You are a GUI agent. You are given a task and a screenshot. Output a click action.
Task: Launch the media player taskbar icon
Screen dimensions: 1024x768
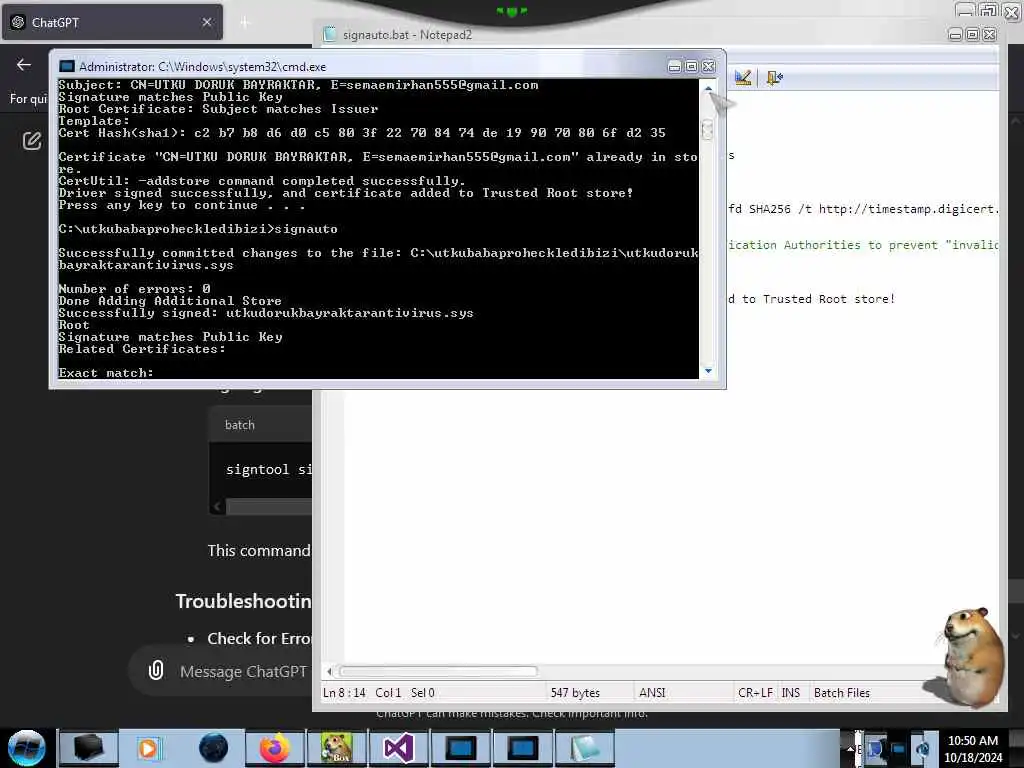pyautogui.click(x=149, y=748)
